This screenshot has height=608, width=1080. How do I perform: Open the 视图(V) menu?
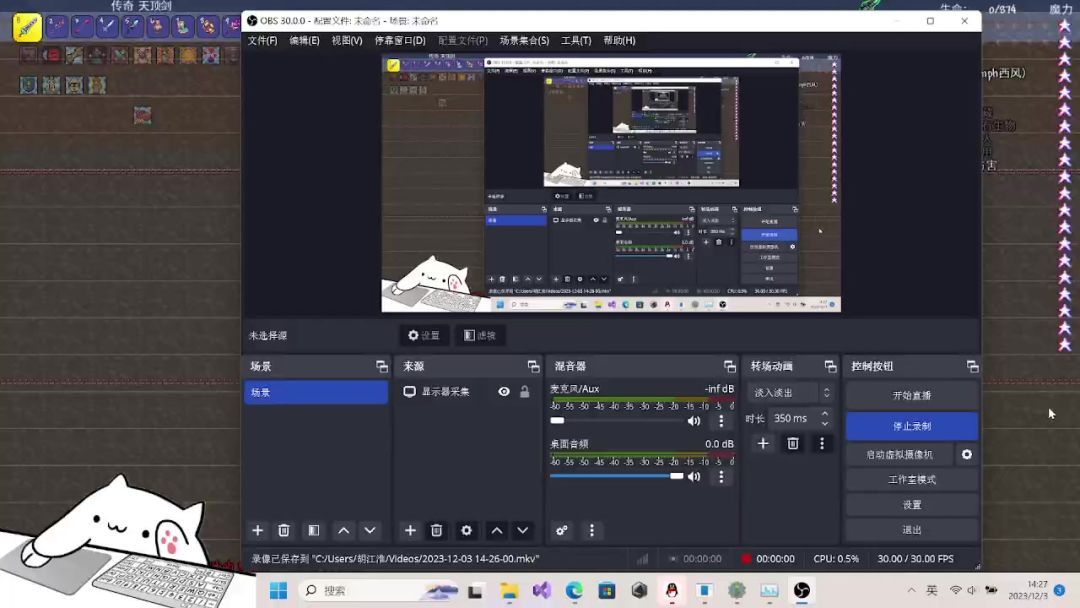click(x=347, y=41)
